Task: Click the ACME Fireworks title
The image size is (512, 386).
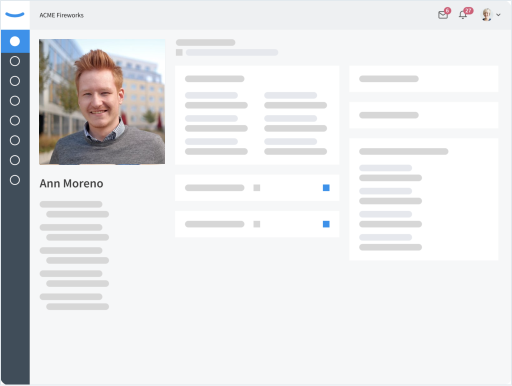Action: (x=62, y=15)
